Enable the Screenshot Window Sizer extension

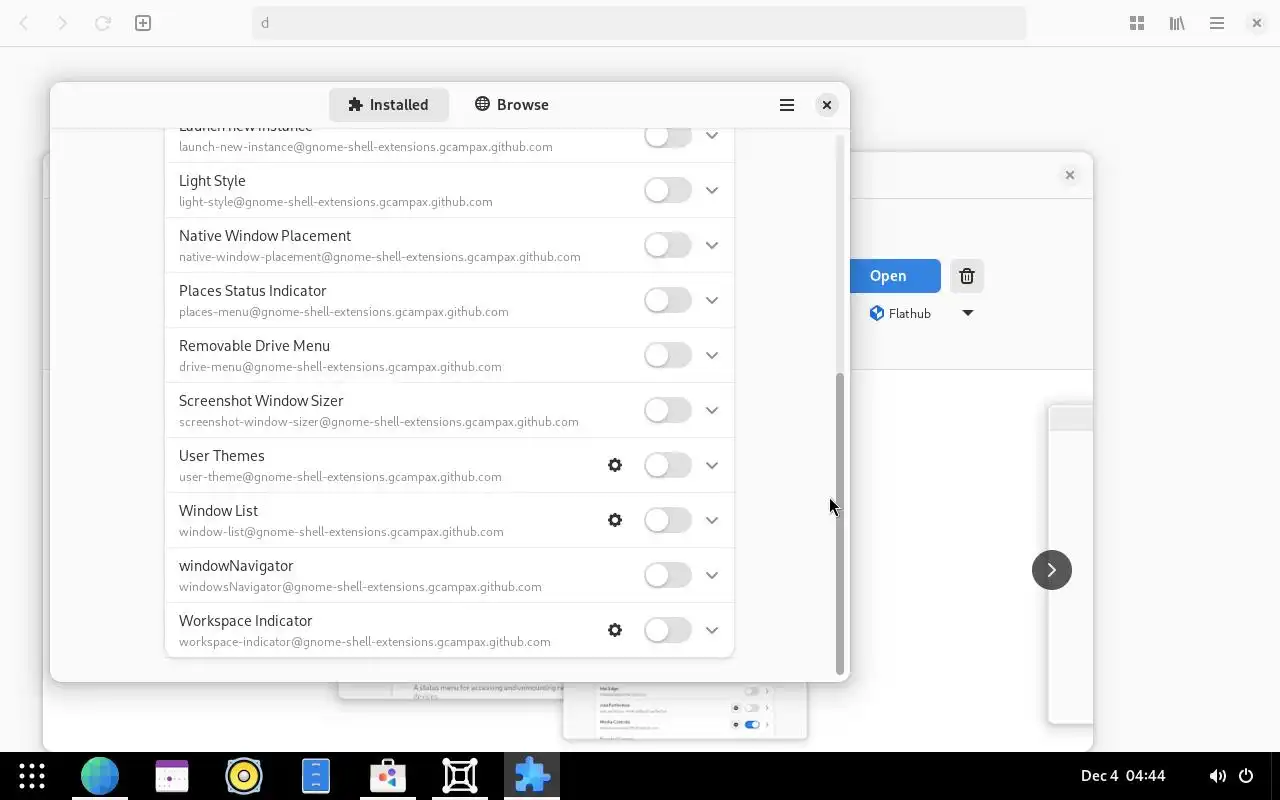668,410
